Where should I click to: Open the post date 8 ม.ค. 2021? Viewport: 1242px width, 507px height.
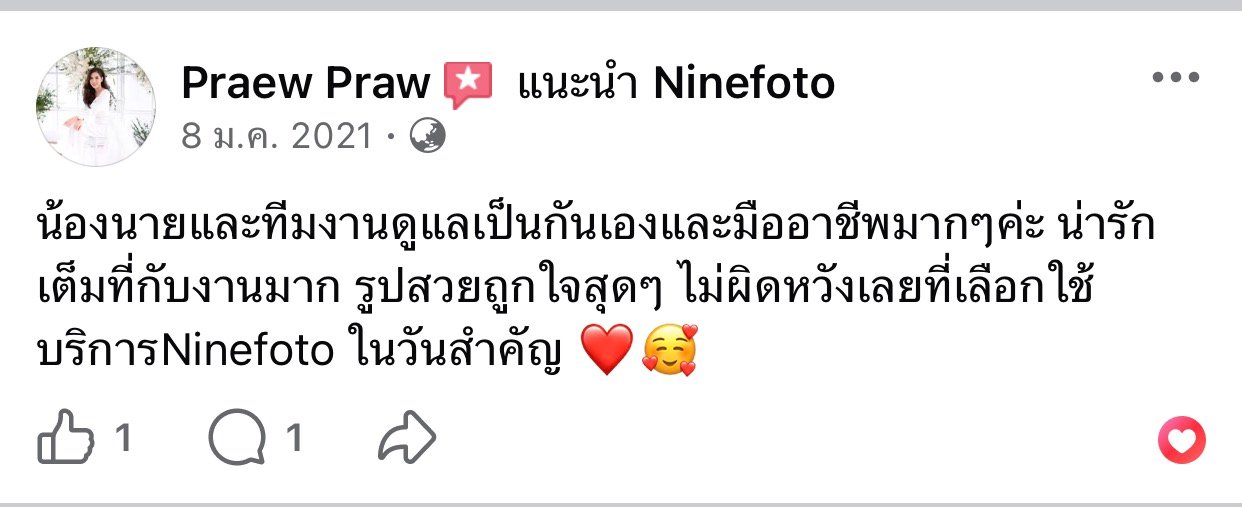coord(276,135)
